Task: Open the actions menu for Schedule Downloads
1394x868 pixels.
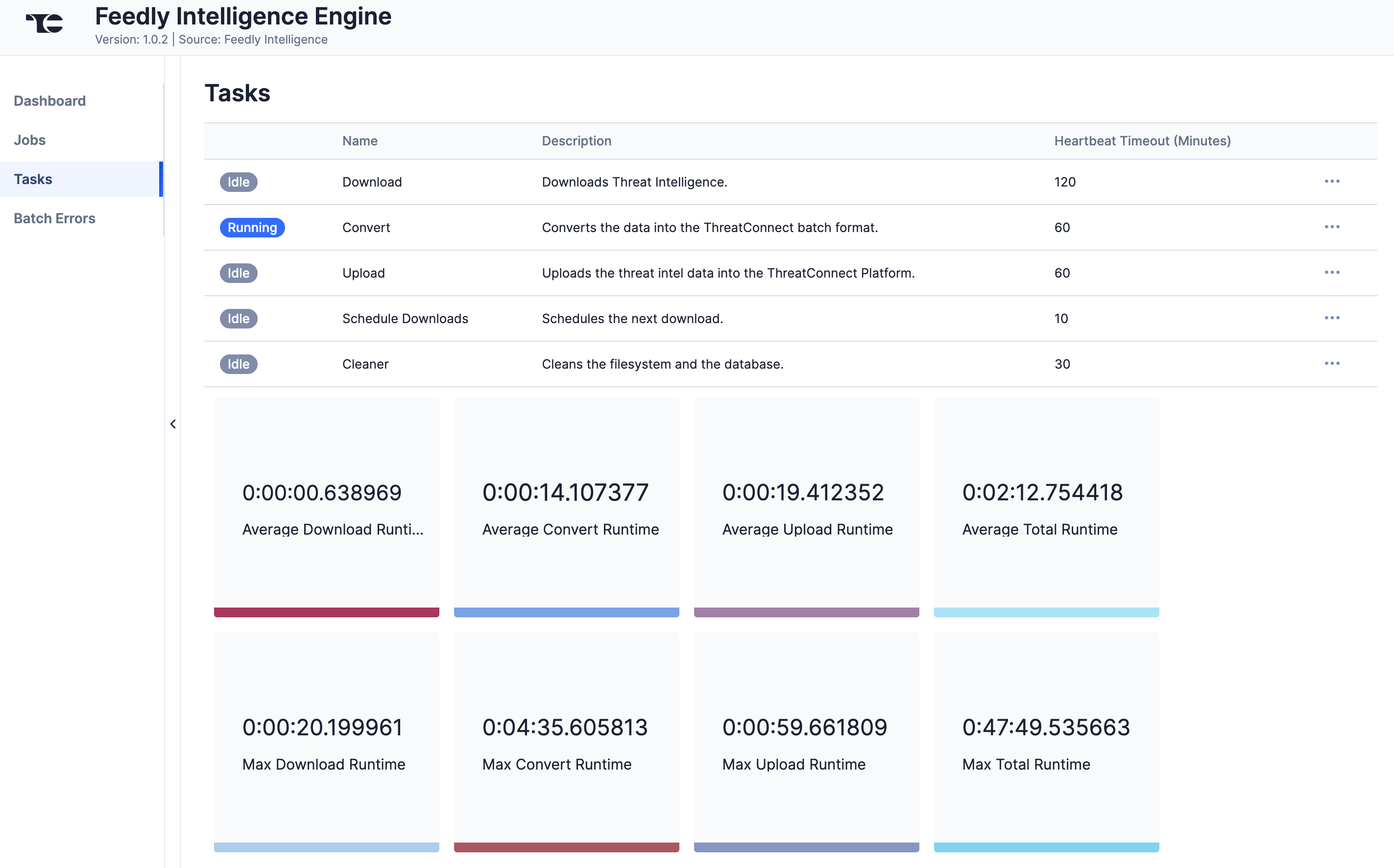Action: [x=1333, y=318]
